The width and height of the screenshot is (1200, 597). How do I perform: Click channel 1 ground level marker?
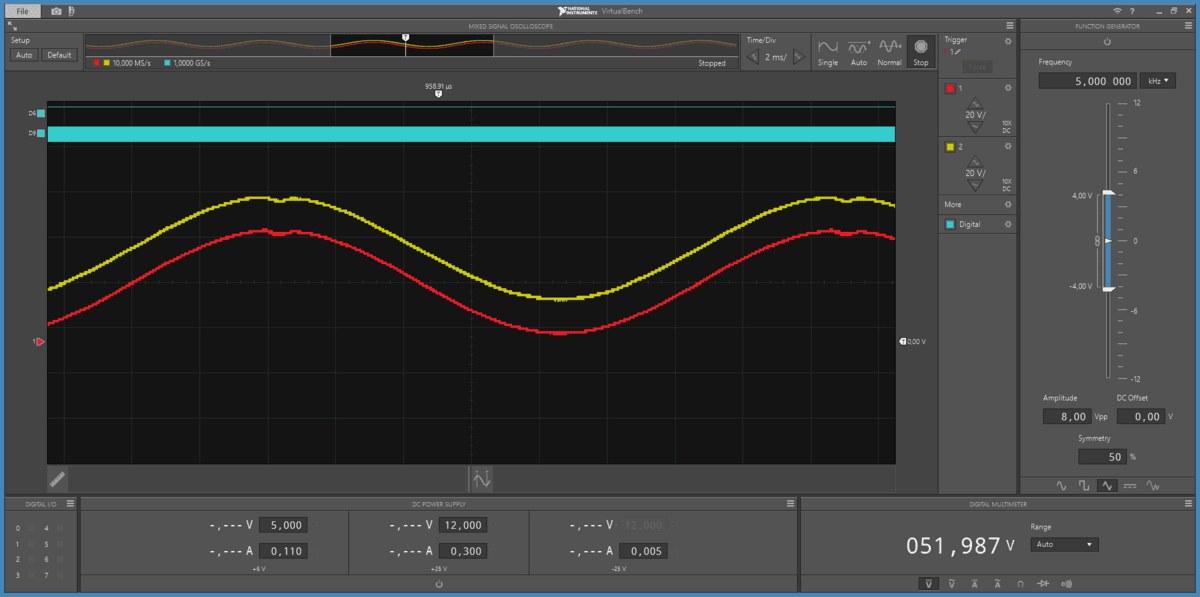tap(40, 342)
